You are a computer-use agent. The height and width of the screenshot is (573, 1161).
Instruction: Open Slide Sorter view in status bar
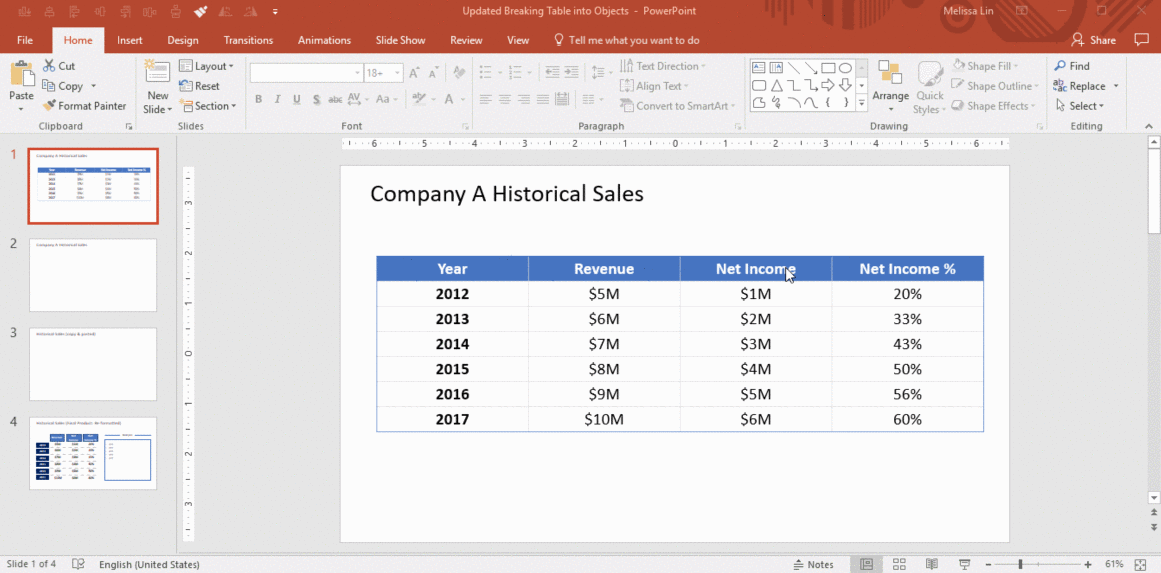click(899, 564)
